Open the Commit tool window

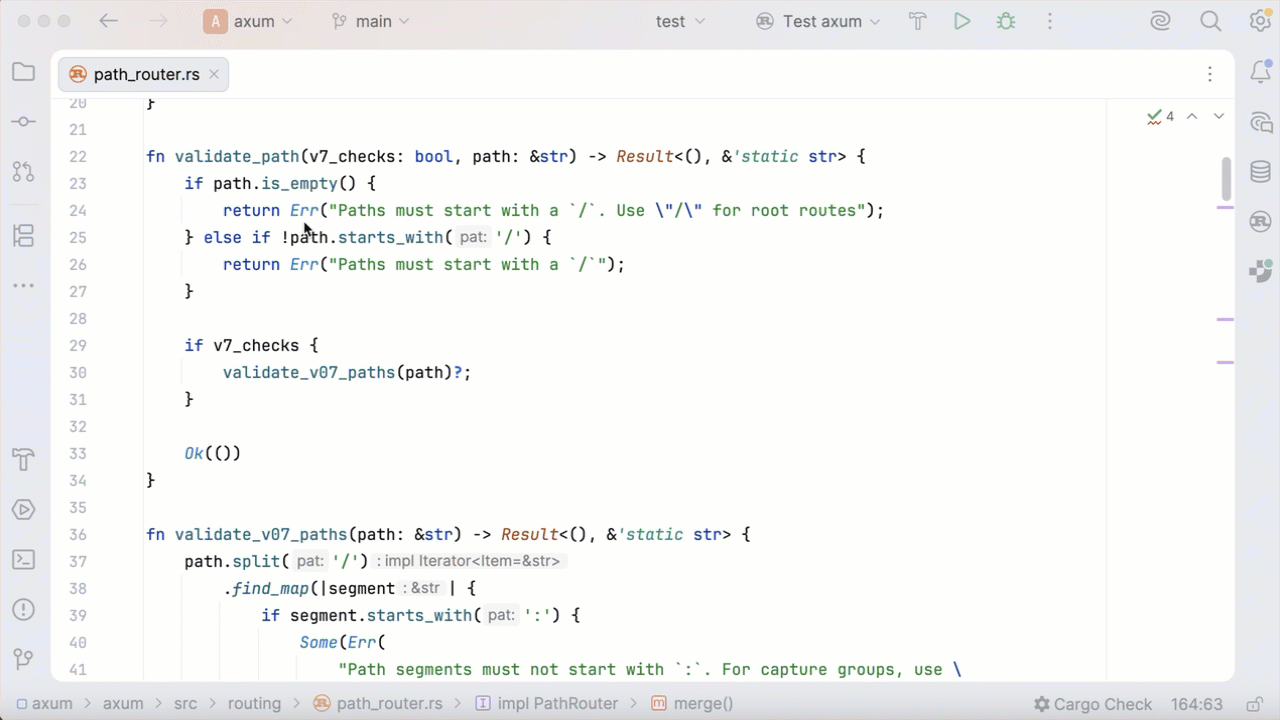pos(23,122)
